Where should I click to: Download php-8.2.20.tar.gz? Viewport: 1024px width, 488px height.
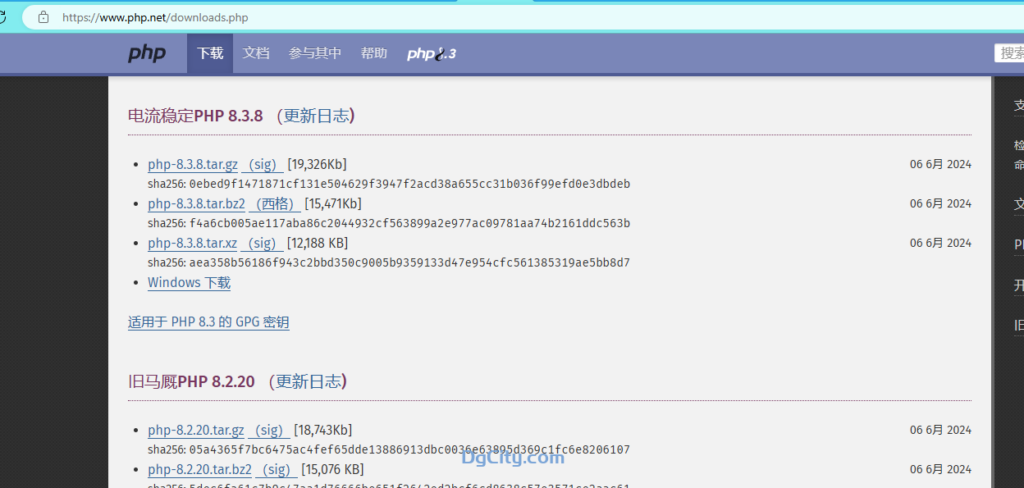click(x=196, y=430)
